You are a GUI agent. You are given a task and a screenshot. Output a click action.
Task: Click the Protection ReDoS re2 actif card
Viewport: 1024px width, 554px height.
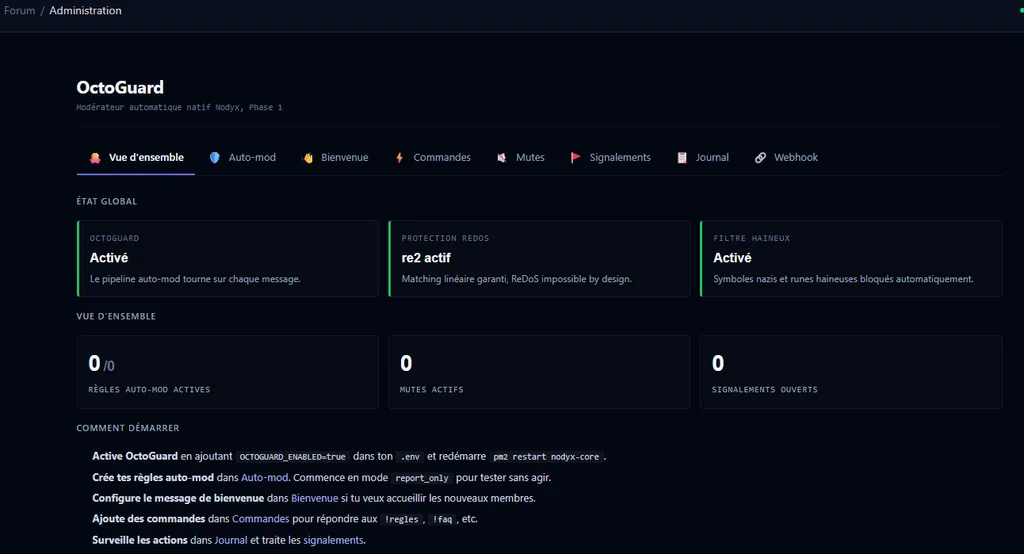[539, 259]
